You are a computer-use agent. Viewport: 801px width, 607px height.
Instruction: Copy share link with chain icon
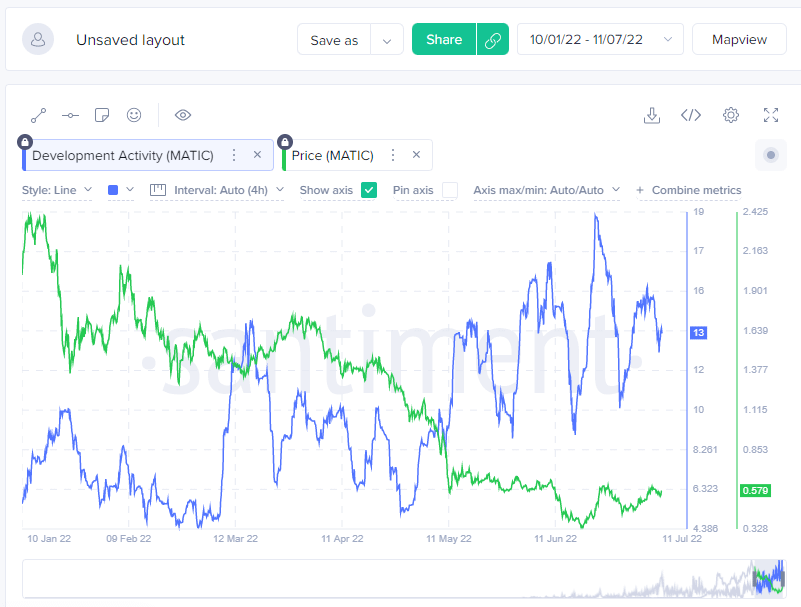click(492, 40)
